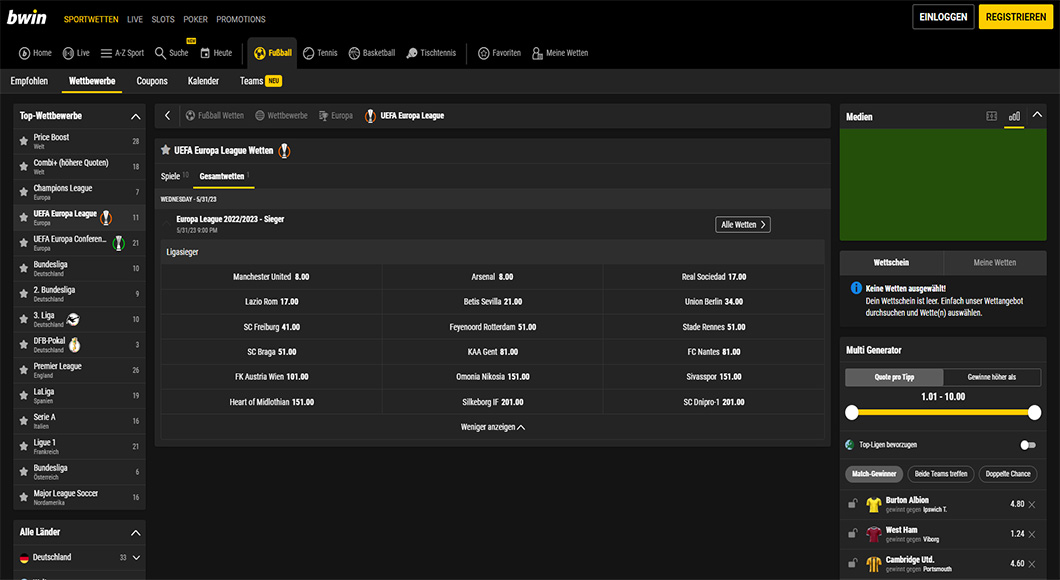Click the Wettbewerbe breadcrumb globe icon
1060x580 pixels.
coord(260,116)
